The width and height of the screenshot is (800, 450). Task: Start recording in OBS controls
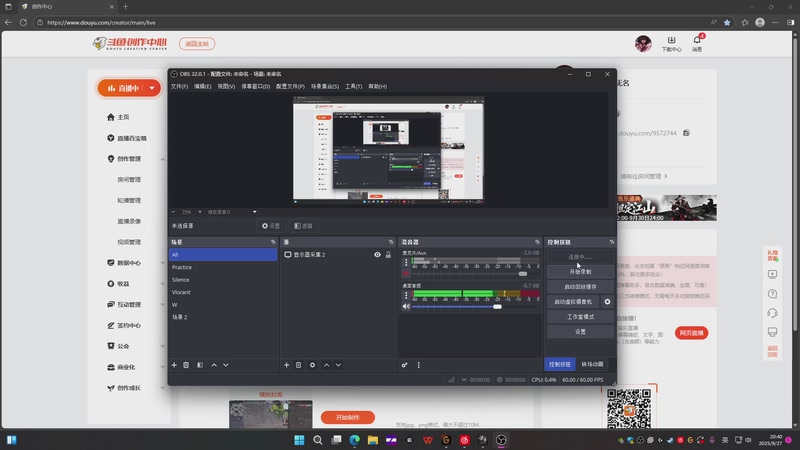(580, 272)
